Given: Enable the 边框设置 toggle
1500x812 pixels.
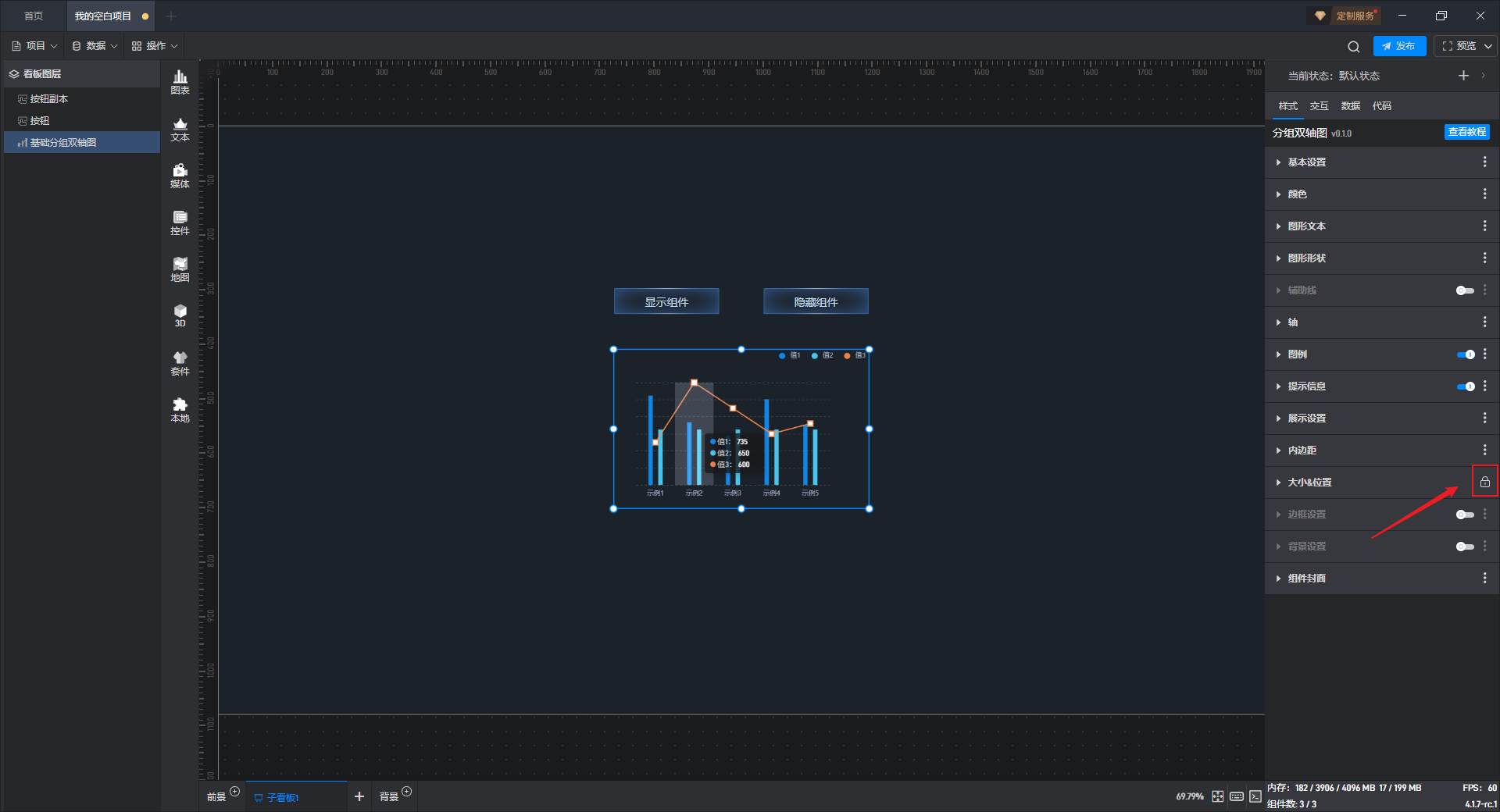Looking at the screenshot, I should pos(1465,515).
